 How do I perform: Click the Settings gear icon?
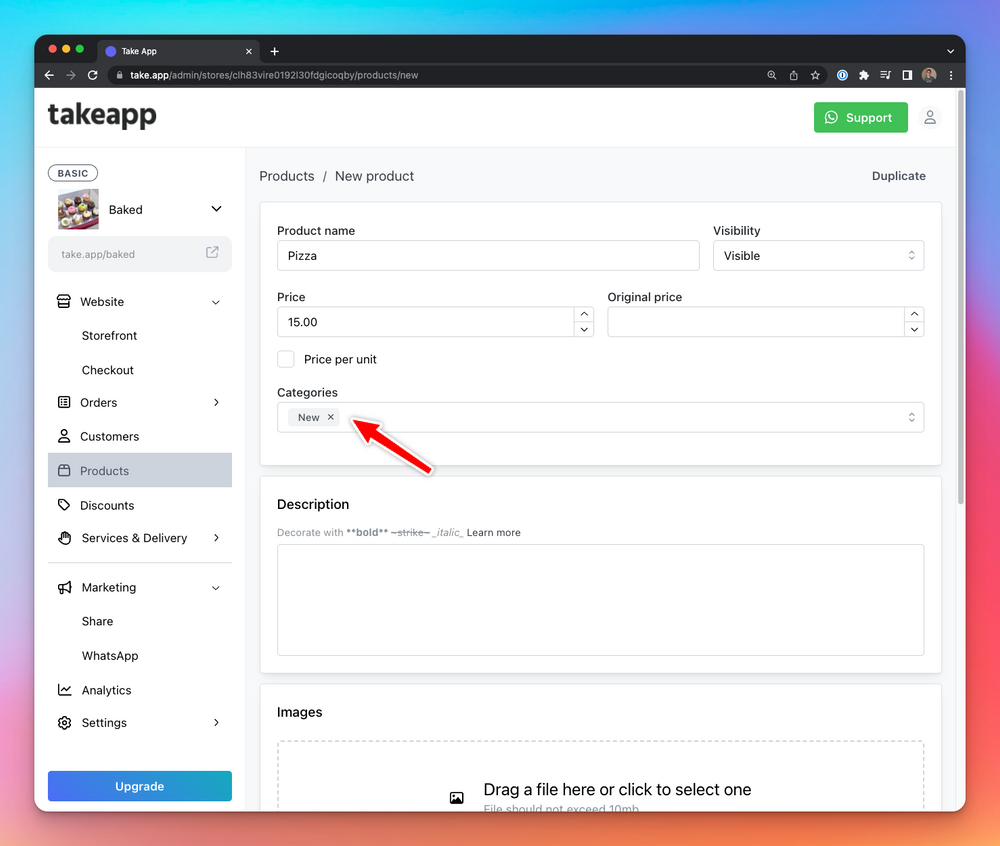point(64,723)
